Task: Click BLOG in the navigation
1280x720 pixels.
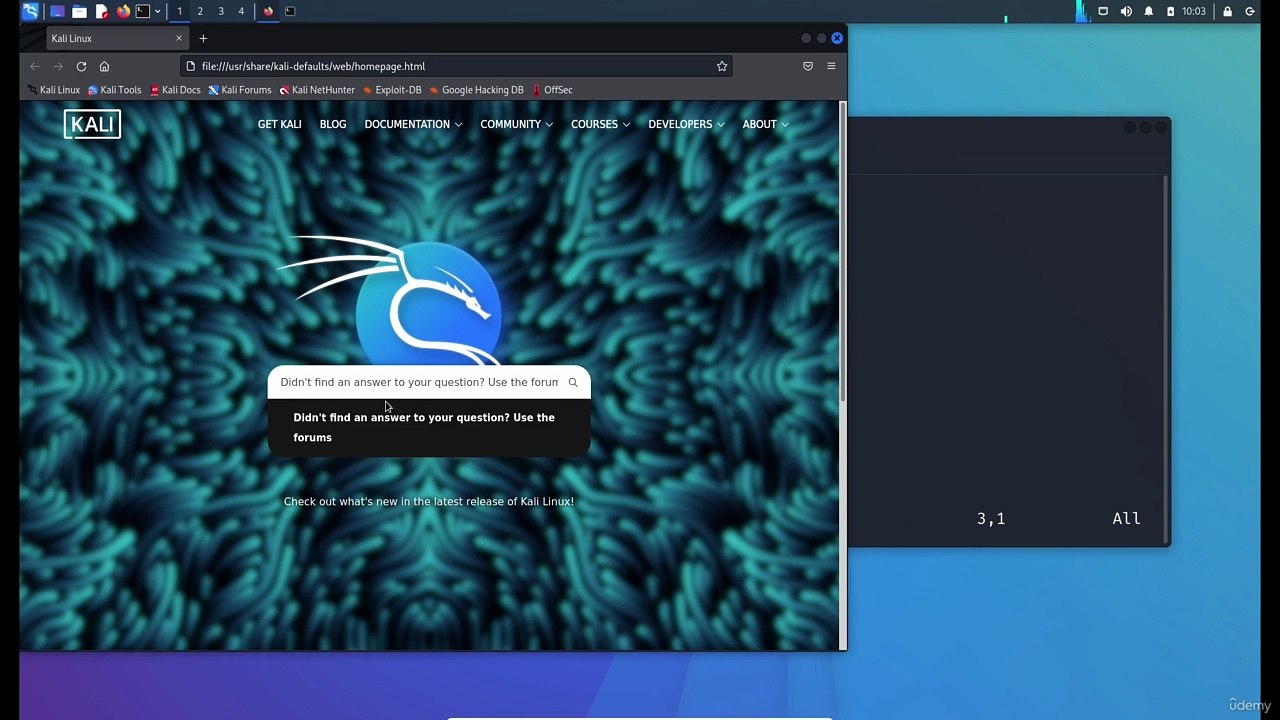Action: click(333, 124)
